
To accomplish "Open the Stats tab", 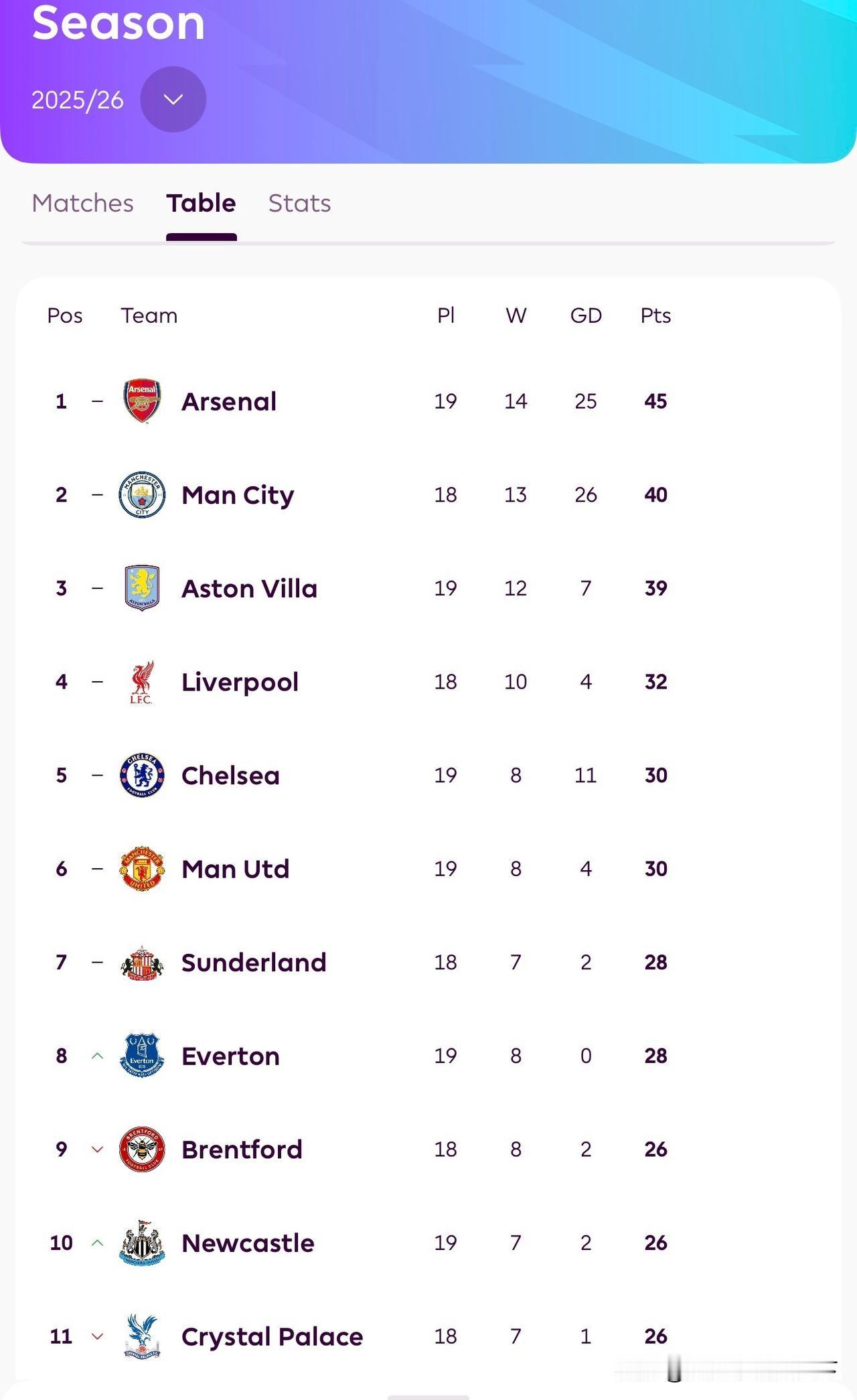I will pyautogui.click(x=299, y=203).
